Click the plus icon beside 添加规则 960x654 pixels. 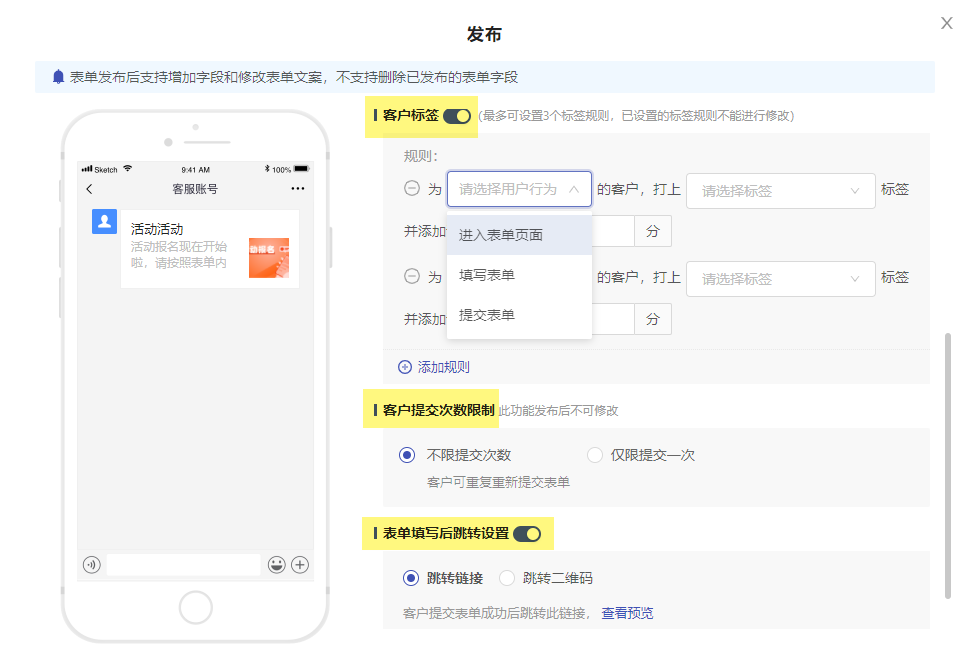(x=405, y=367)
